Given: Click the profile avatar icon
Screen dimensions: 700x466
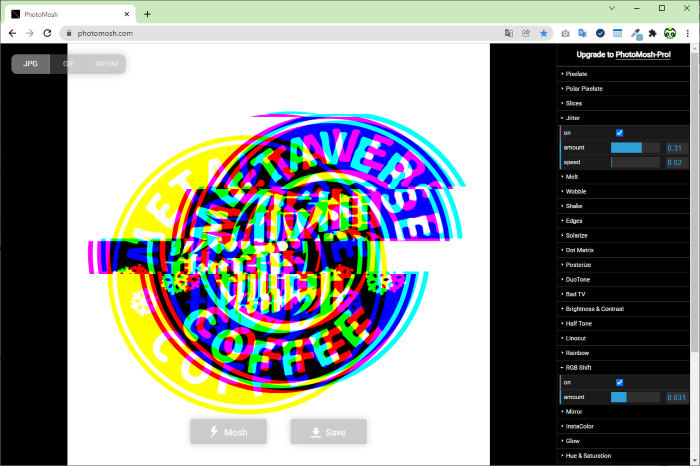Looking at the screenshot, I should tap(670, 33).
